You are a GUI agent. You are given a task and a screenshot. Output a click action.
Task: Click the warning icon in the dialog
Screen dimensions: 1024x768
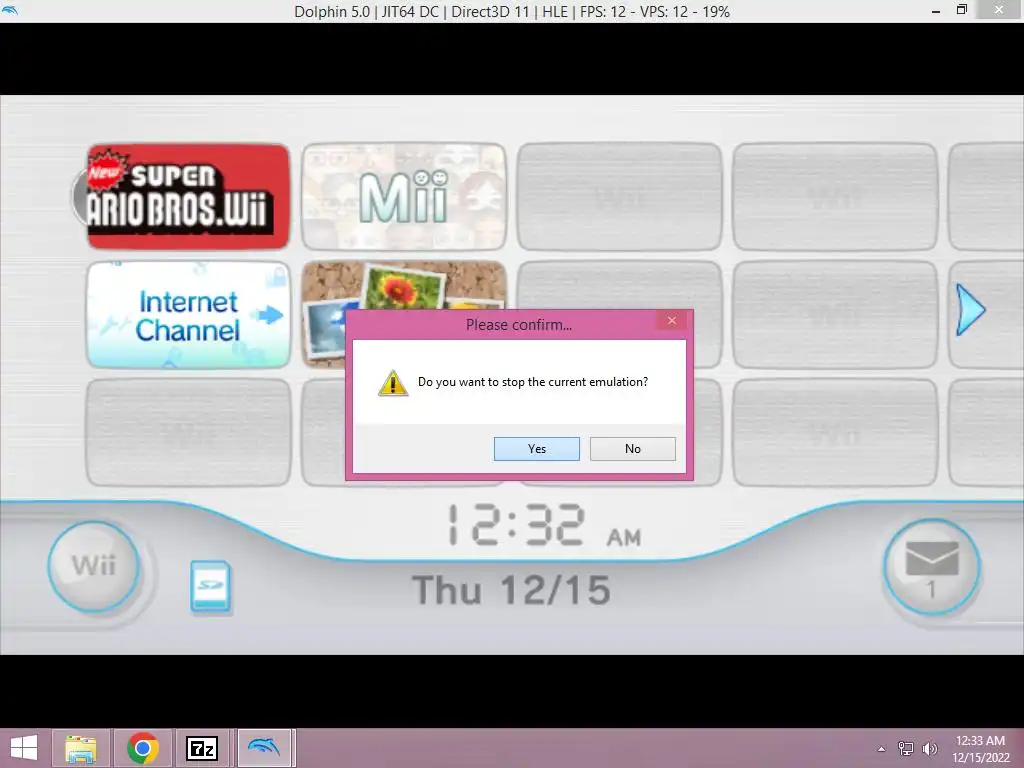(392, 383)
